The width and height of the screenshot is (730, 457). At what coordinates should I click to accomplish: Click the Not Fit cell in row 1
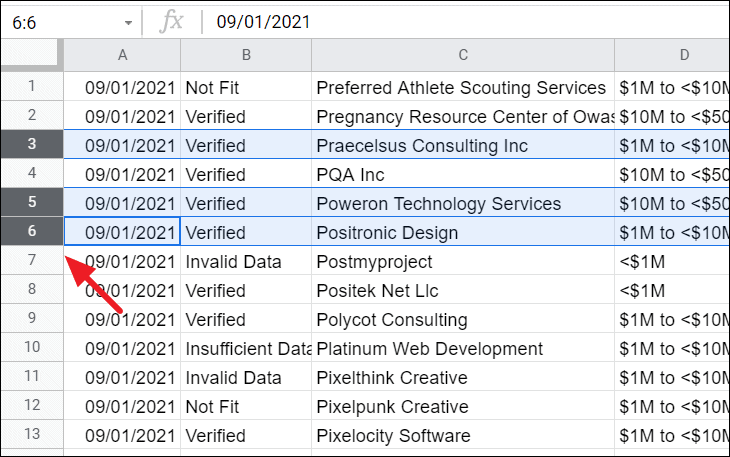[214, 88]
